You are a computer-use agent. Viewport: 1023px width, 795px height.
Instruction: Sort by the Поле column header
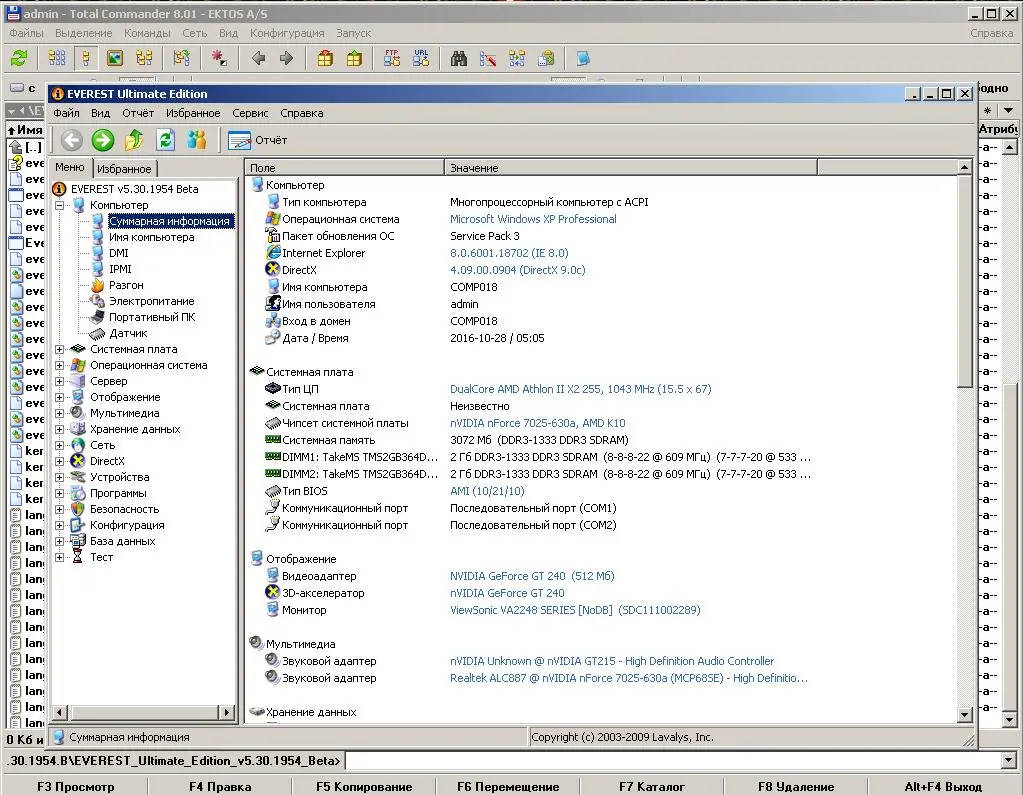pyautogui.click(x=344, y=168)
